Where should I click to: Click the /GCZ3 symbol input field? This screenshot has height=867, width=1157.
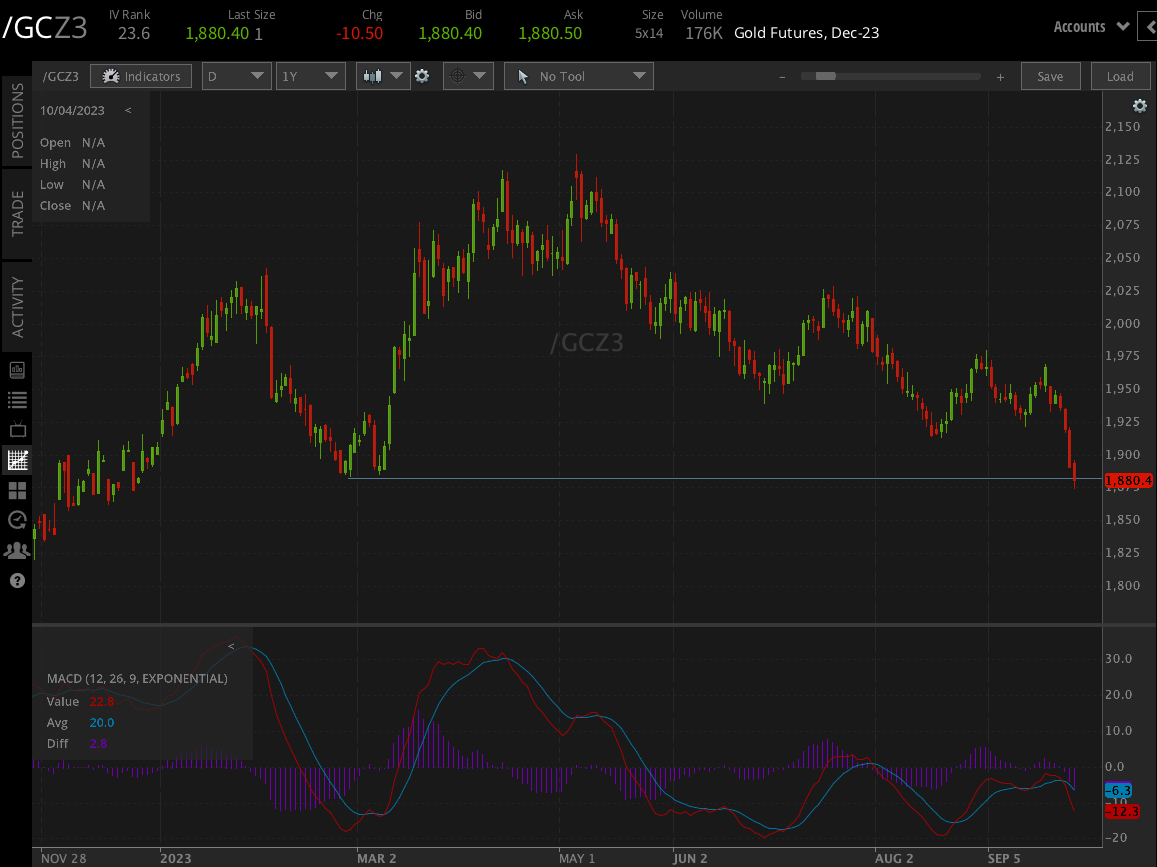pos(62,75)
